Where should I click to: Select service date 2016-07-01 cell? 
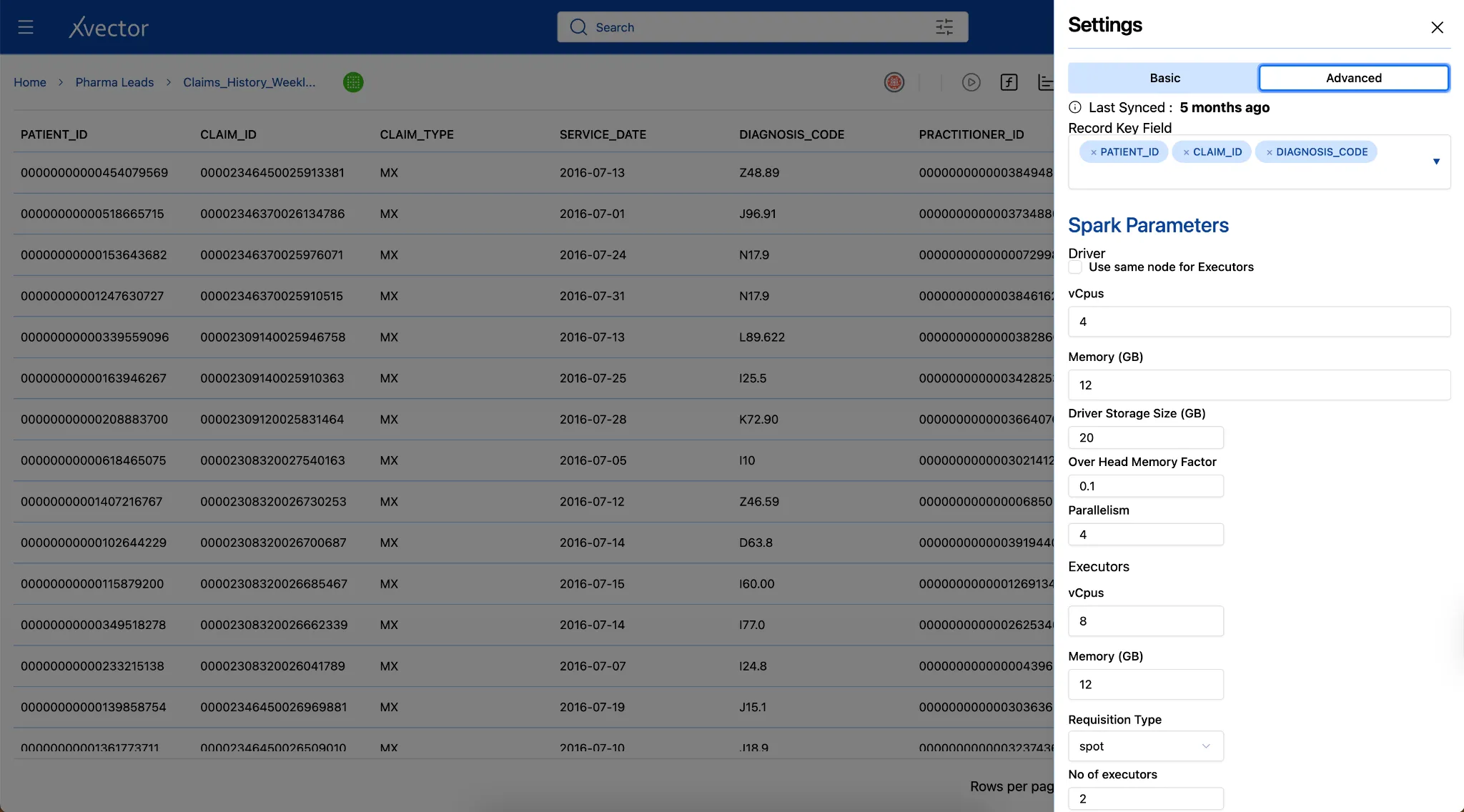592,214
